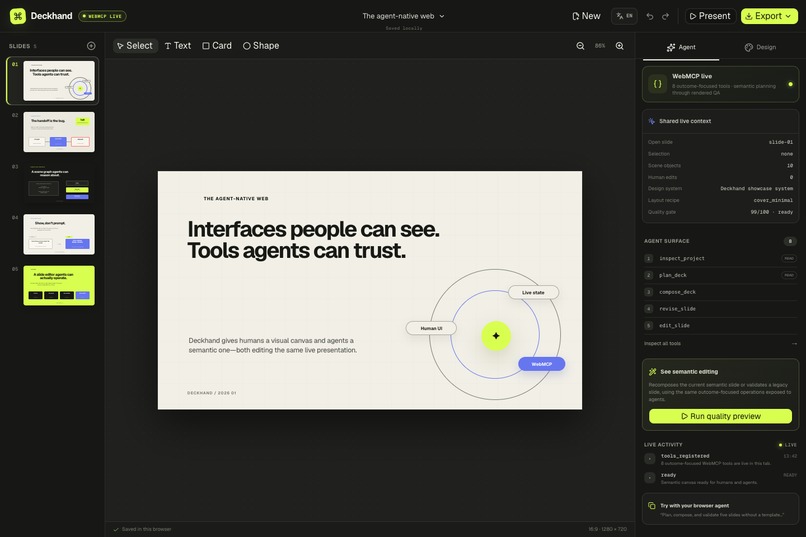Switch to the Design tab
Viewport: 806px width, 537px height.
[760, 47]
